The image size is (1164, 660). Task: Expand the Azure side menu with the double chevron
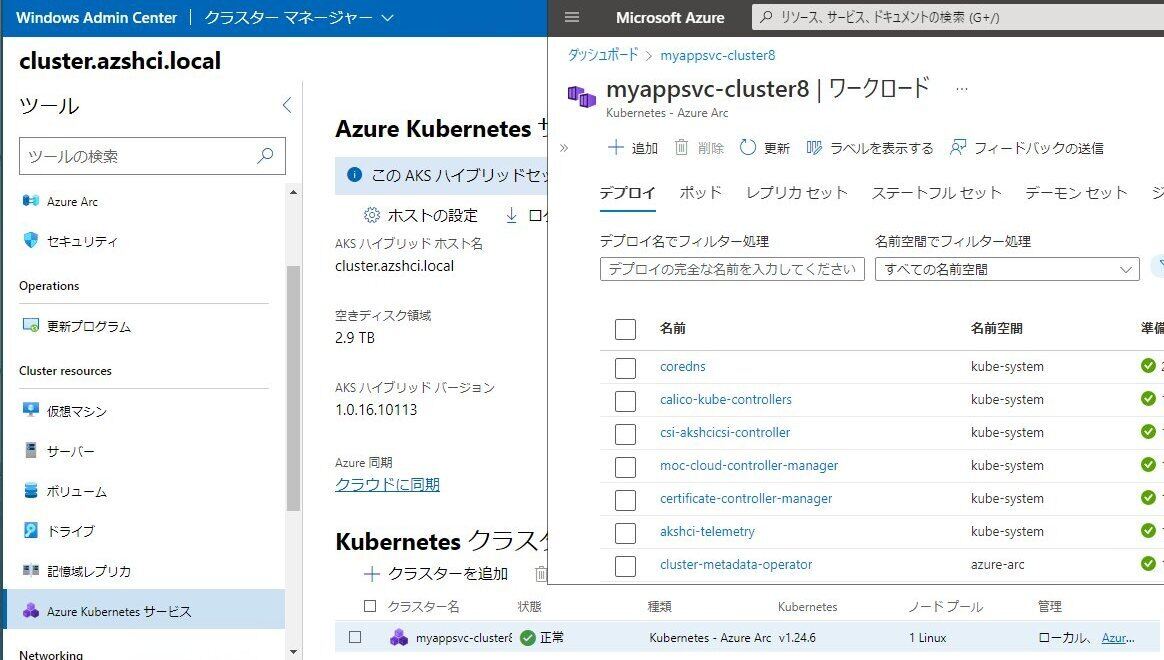(563, 148)
